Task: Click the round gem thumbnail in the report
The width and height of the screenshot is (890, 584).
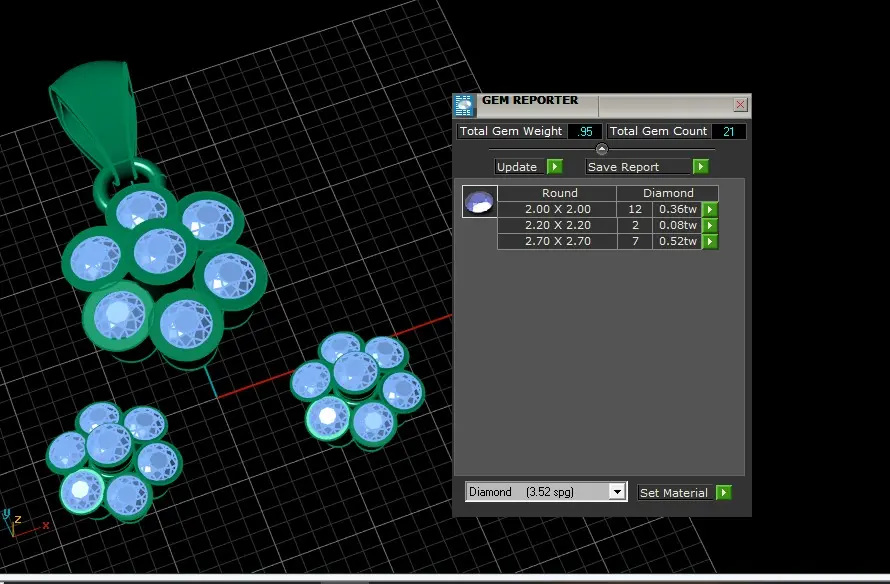Action: tap(480, 201)
